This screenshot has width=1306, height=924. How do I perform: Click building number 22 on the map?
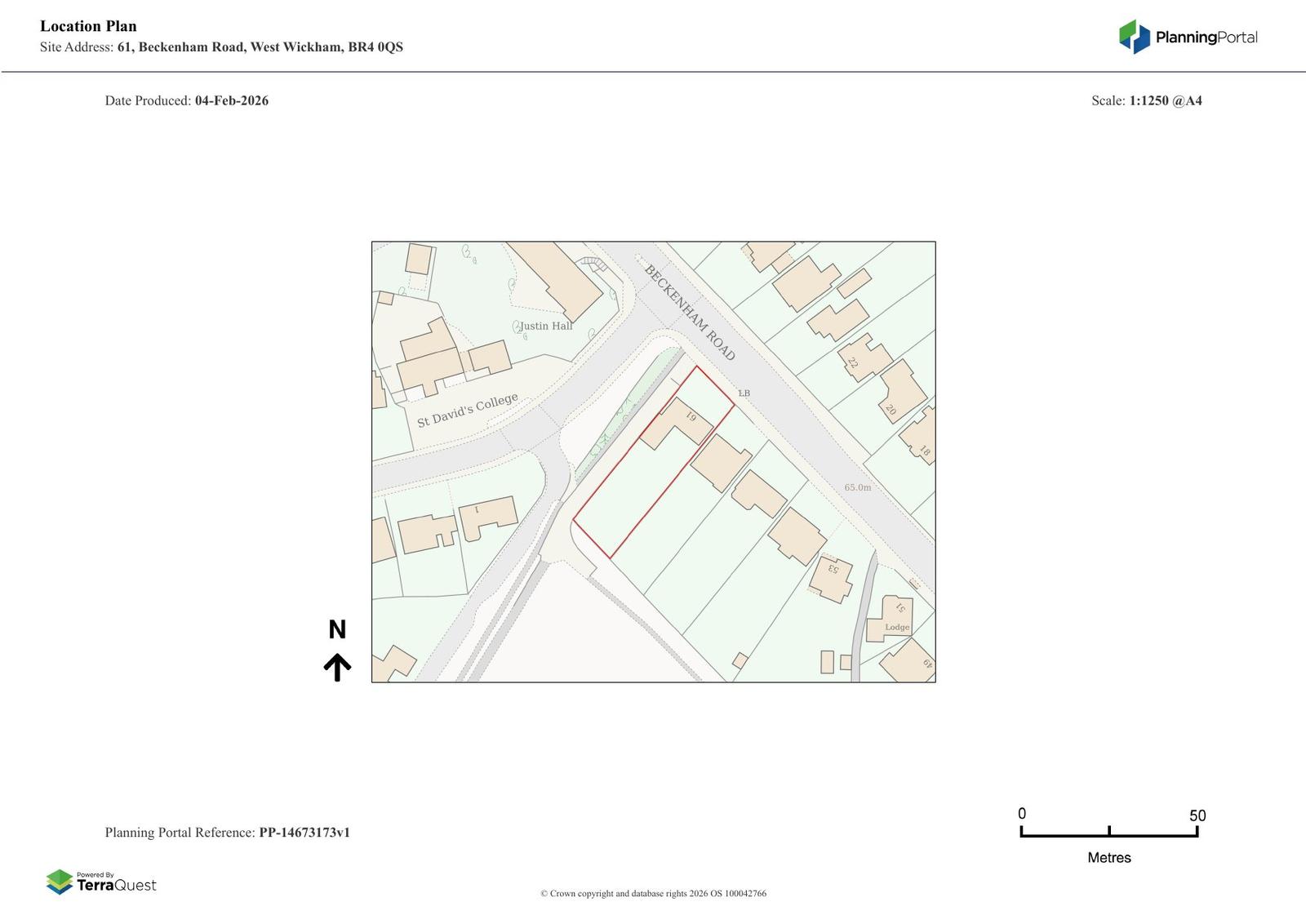pos(853,362)
